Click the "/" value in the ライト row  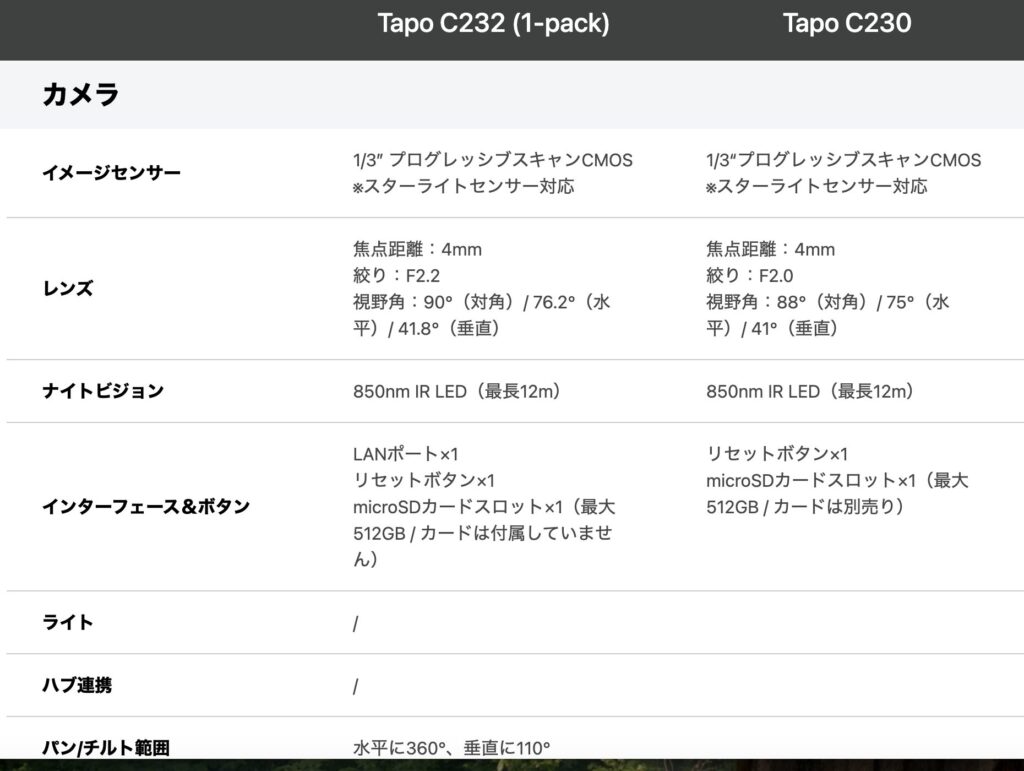coord(355,624)
